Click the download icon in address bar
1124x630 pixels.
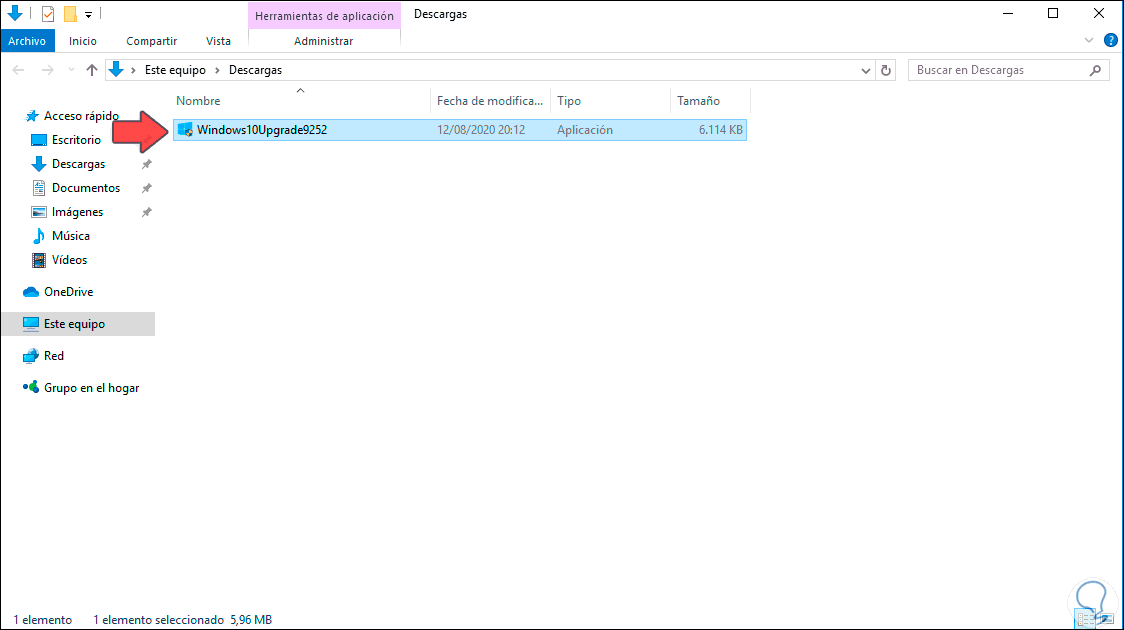[x=116, y=70]
